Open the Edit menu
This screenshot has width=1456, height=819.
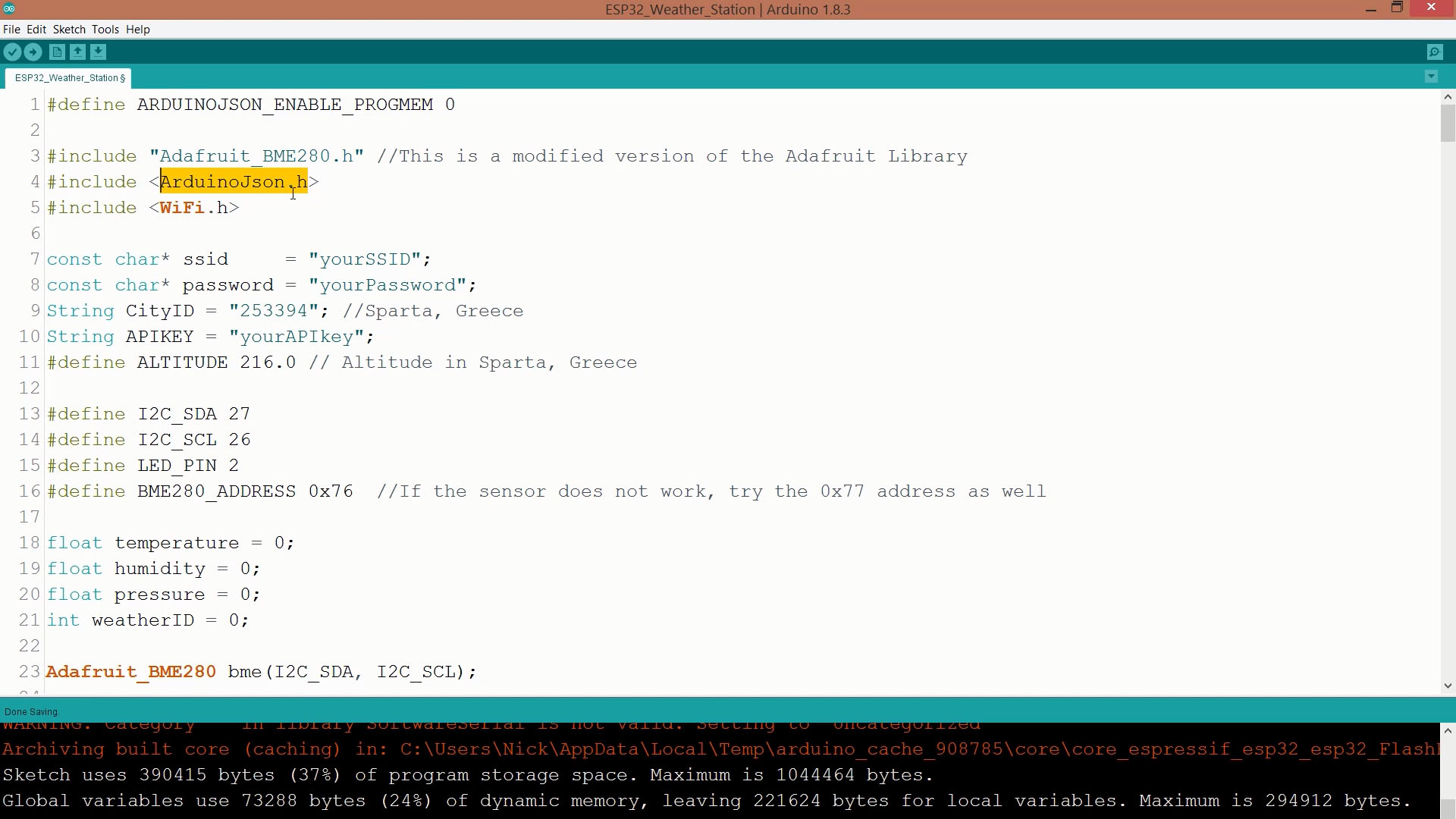coord(36,30)
